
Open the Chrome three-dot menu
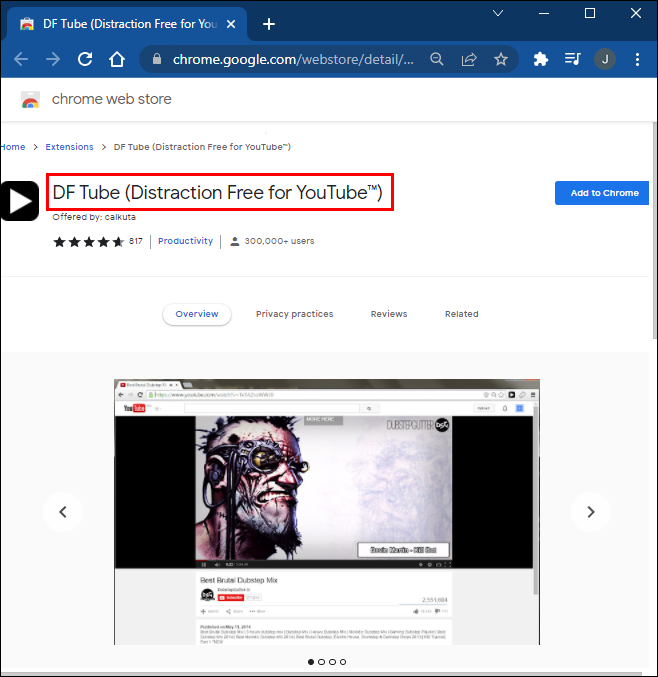click(x=637, y=59)
